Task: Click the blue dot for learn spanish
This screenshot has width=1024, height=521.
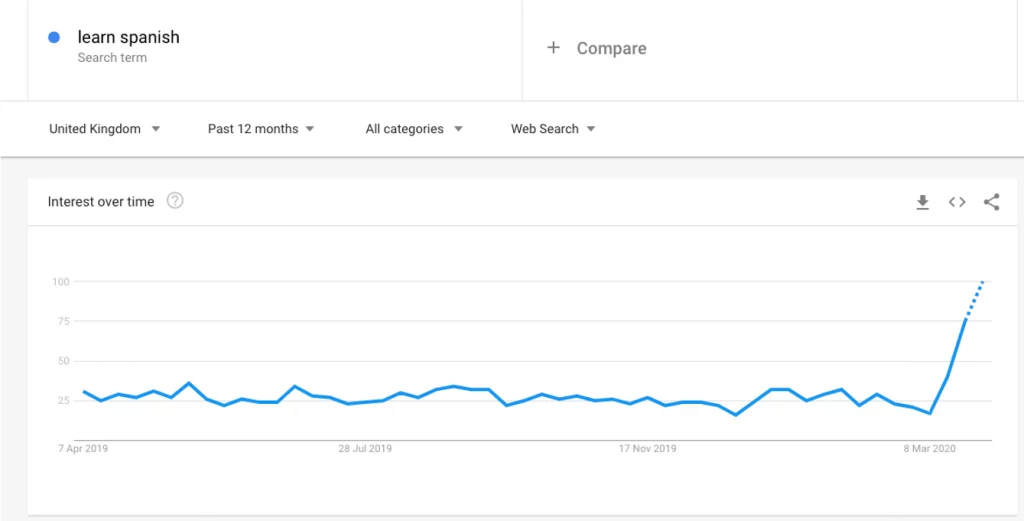Action: point(54,38)
